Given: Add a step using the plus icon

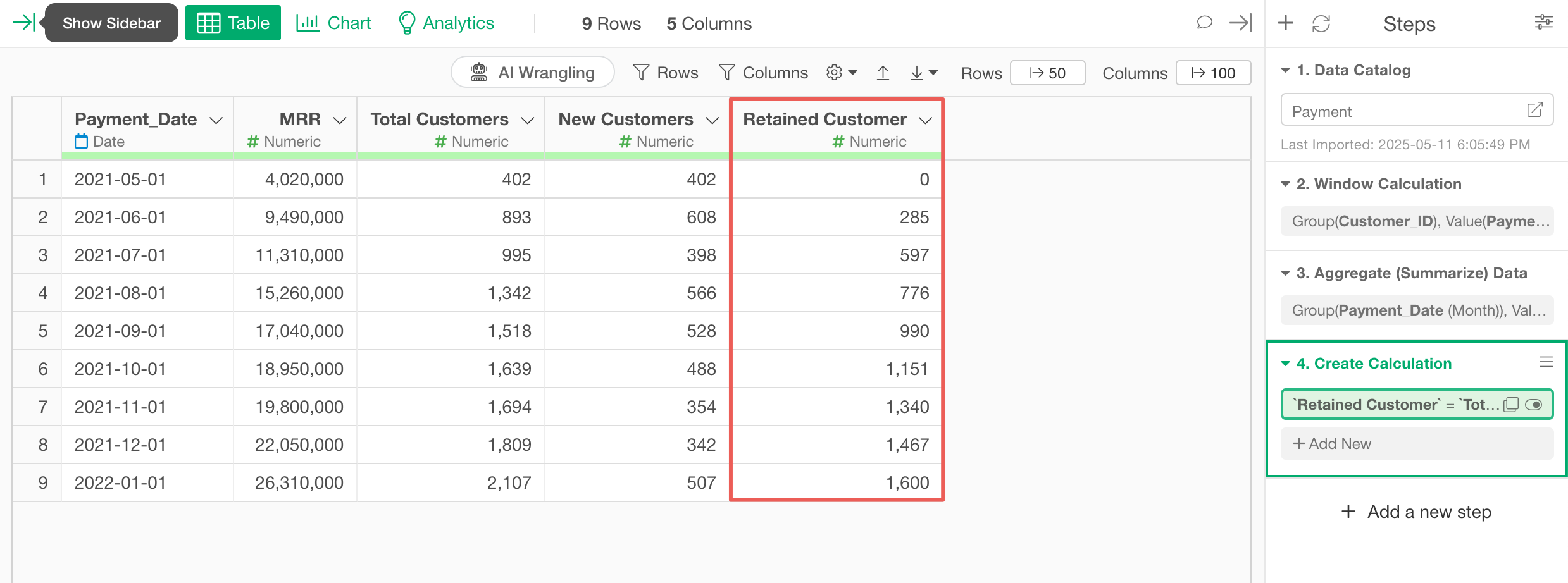Looking at the screenshot, I should pos(1286,23).
